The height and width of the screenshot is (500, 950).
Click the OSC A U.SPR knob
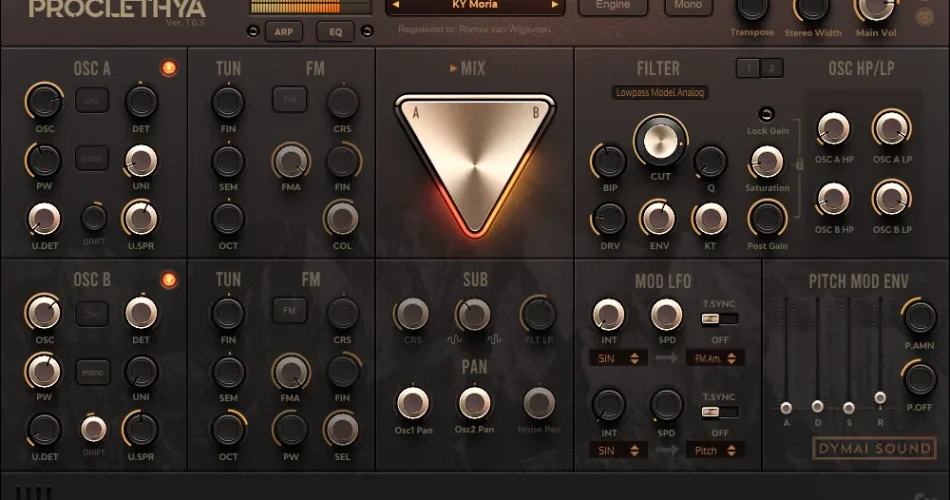click(x=141, y=218)
